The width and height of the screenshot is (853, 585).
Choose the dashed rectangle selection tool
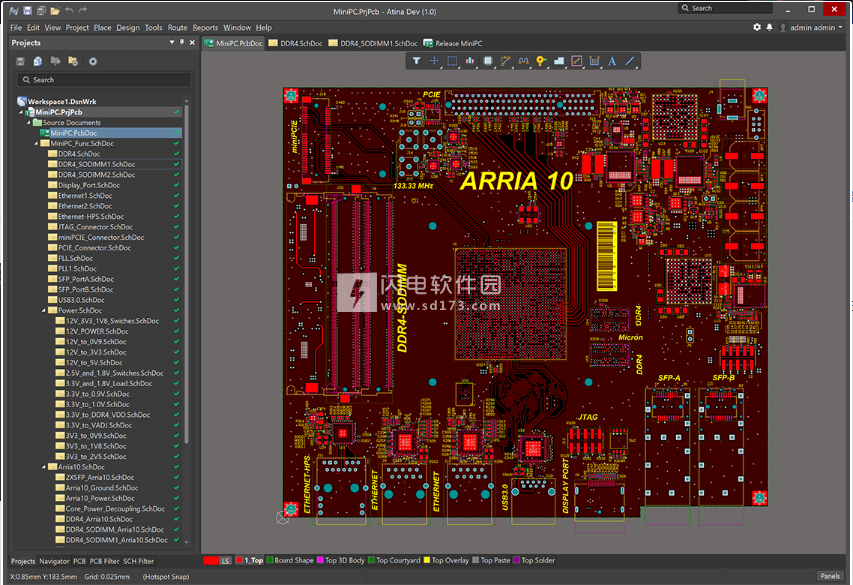[x=452, y=61]
